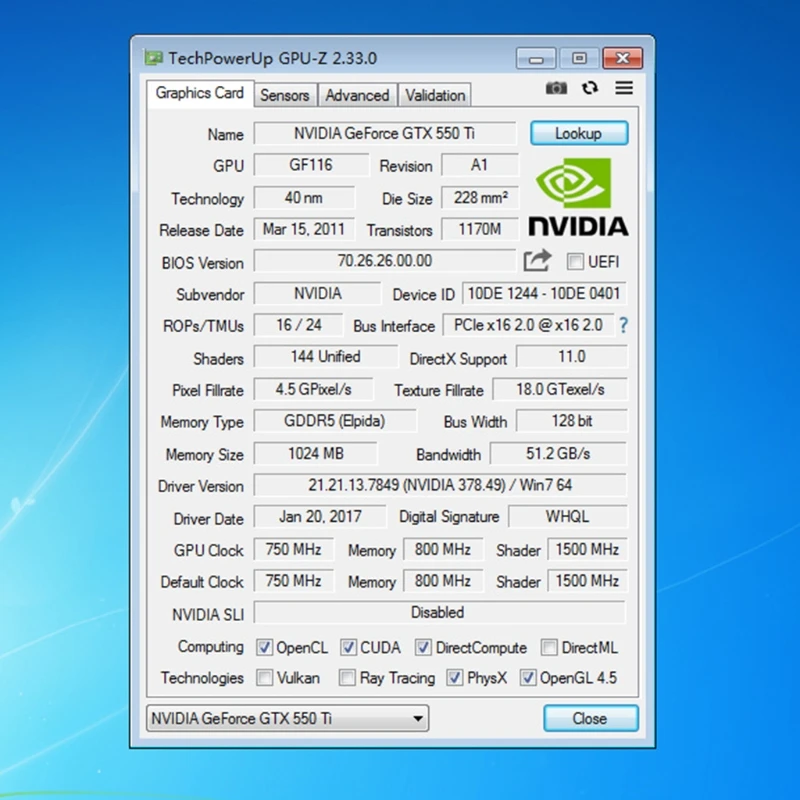This screenshot has height=800, width=800.
Task: Click Device ID field 10DE 1244
Action: [x=544, y=294]
